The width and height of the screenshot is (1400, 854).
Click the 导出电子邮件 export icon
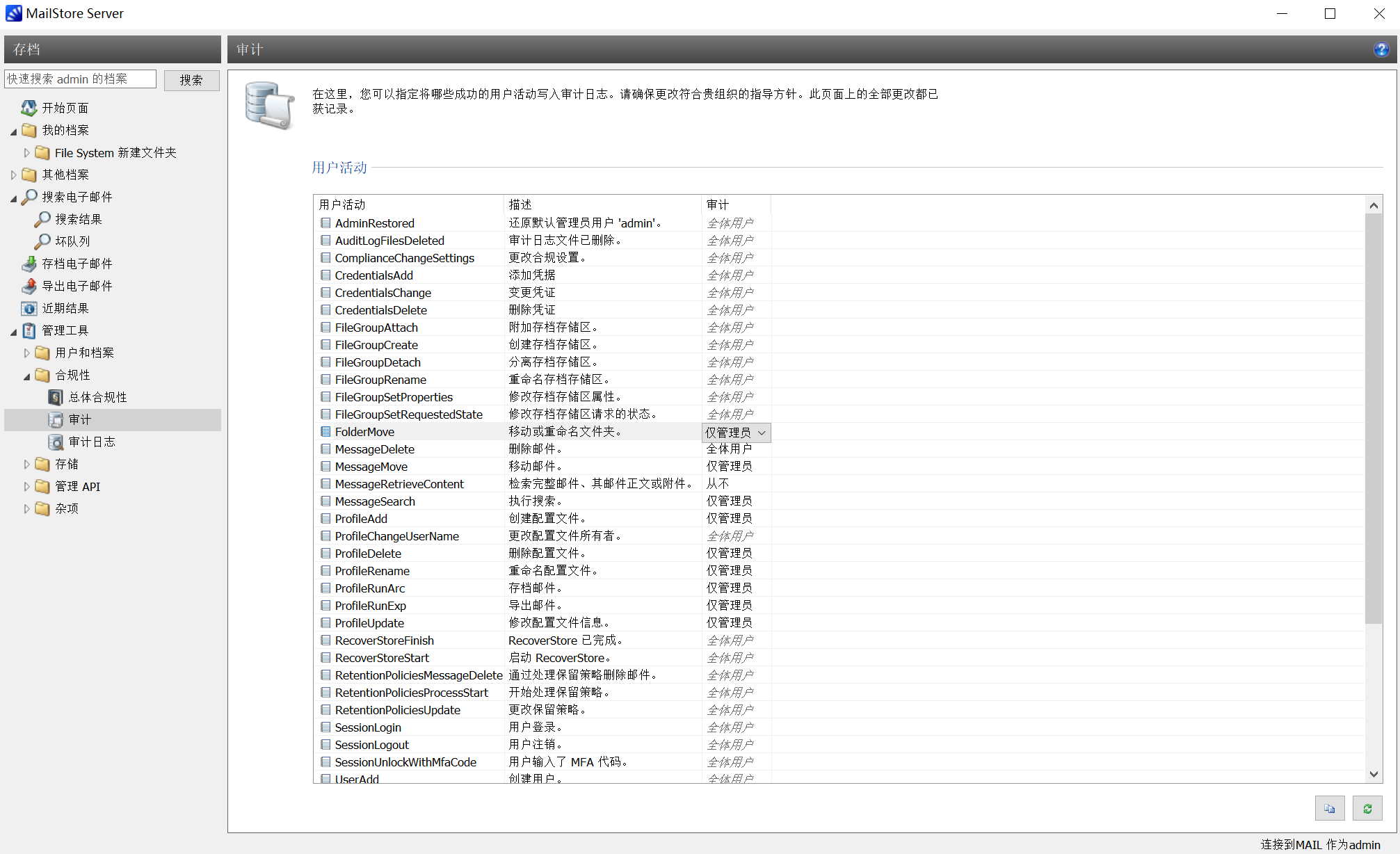pyautogui.click(x=29, y=286)
